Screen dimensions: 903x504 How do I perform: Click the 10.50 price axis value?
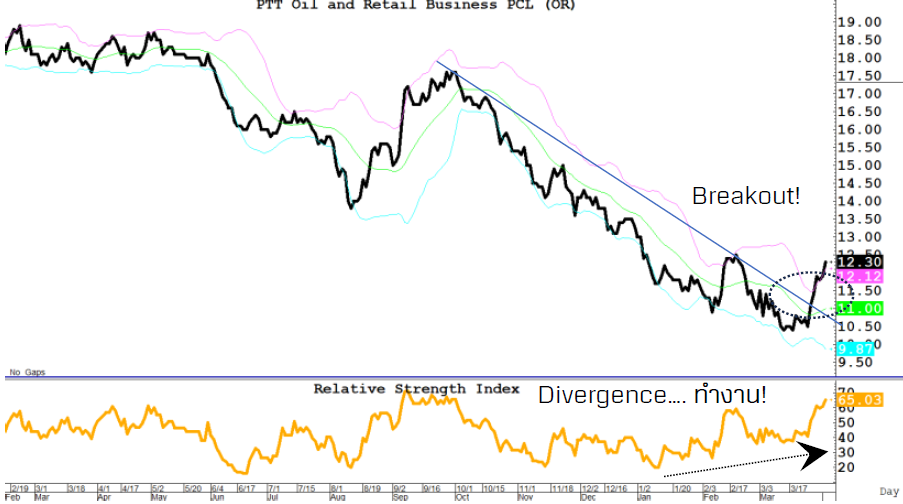(x=859, y=327)
